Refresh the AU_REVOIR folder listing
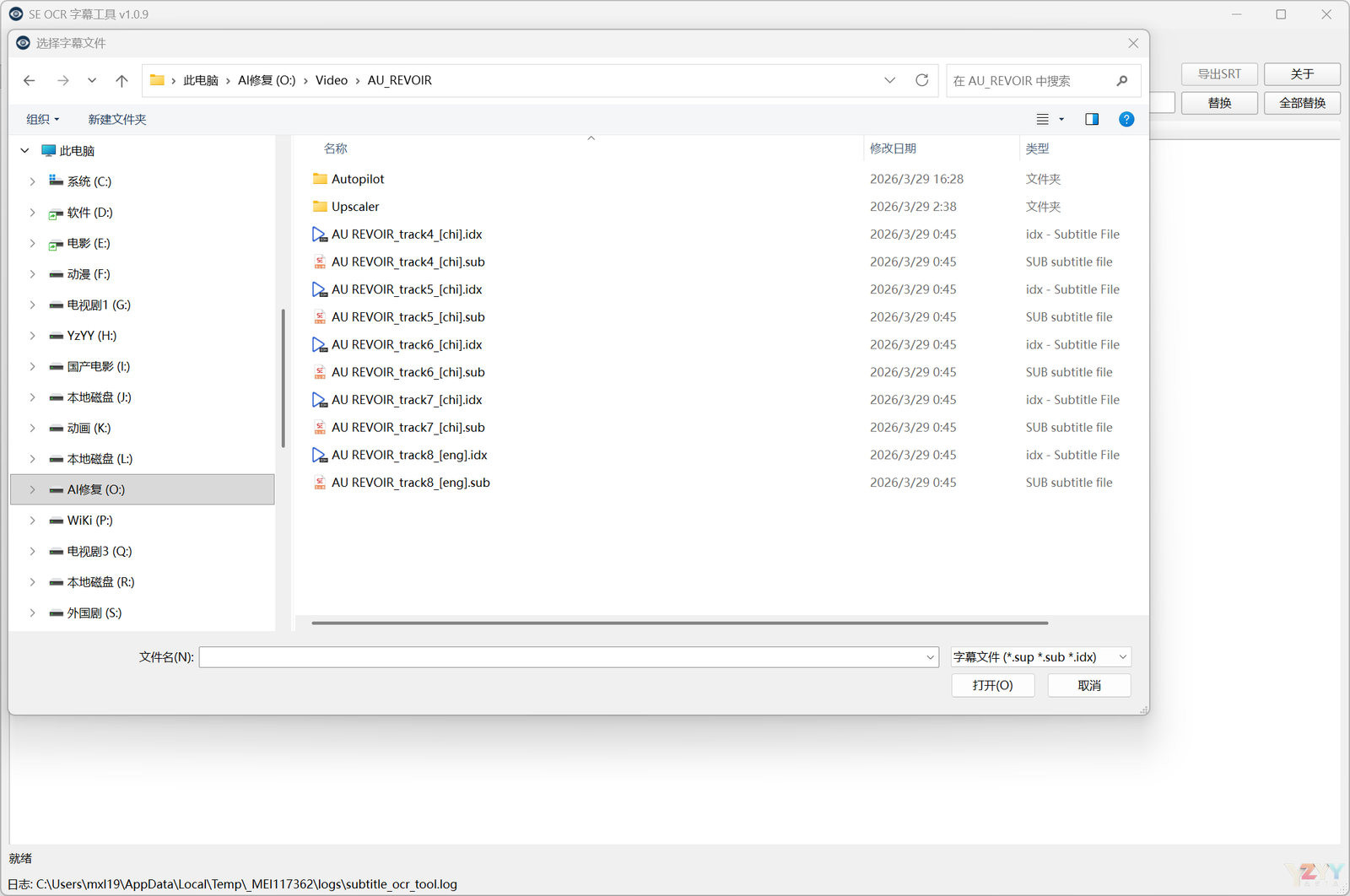The width and height of the screenshot is (1350, 896). pos(921,80)
